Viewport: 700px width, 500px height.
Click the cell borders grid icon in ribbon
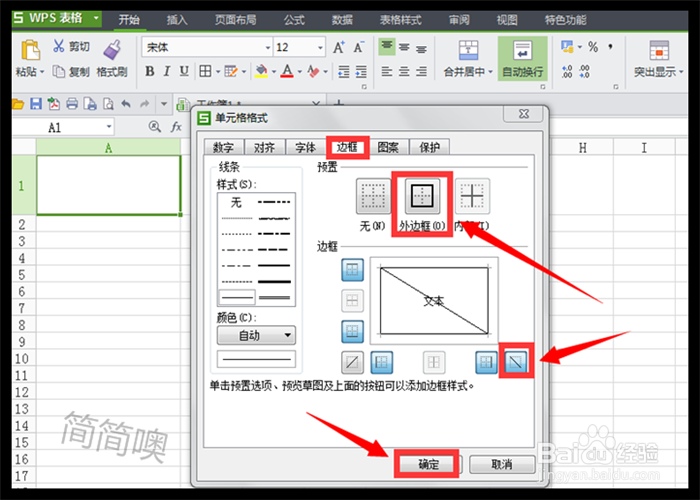point(205,71)
